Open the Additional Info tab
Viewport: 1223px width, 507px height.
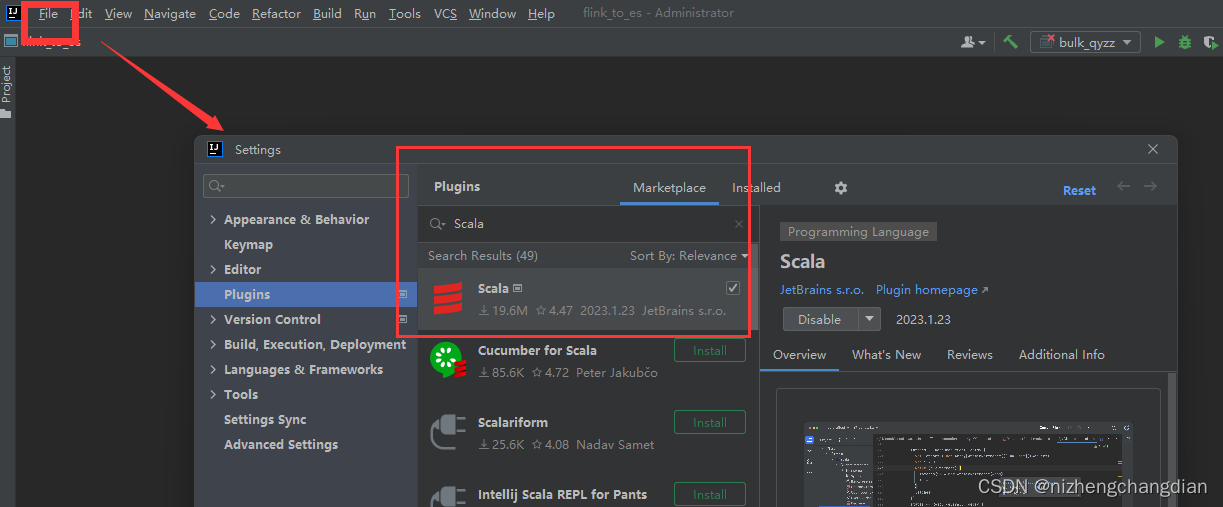point(1061,355)
